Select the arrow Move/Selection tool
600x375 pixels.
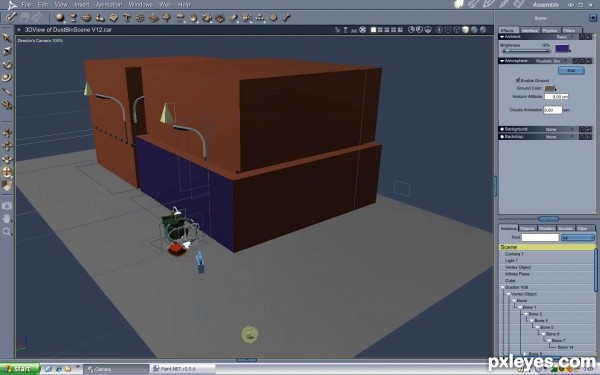[7, 38]
